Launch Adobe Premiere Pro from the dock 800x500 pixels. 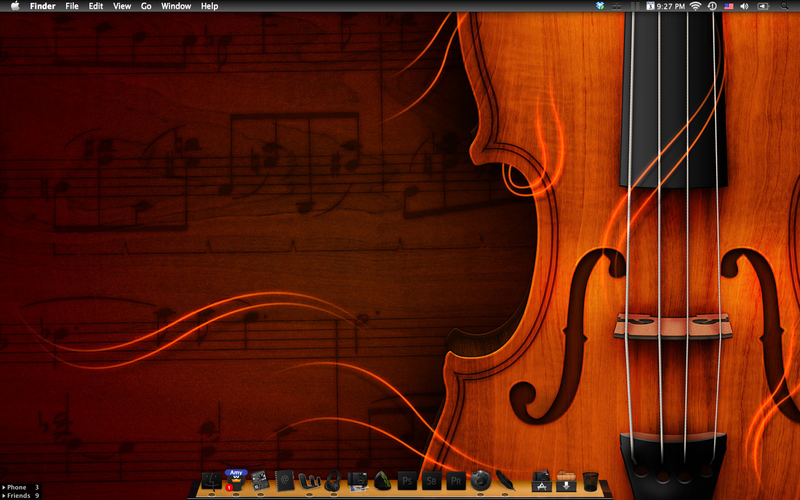456,479
